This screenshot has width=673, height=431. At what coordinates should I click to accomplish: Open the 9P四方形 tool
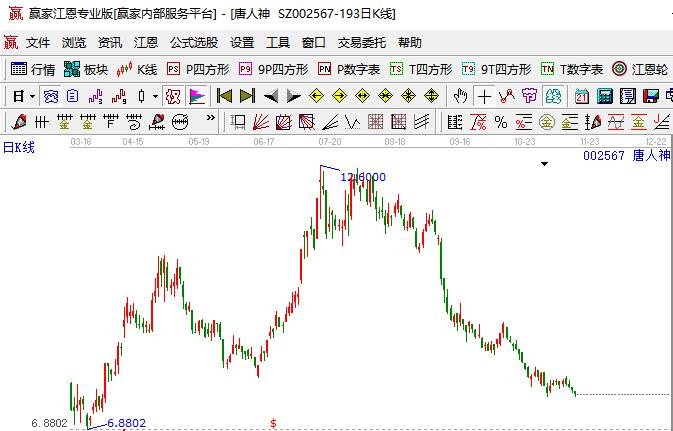pyautogui.click(x=273, y=69)
